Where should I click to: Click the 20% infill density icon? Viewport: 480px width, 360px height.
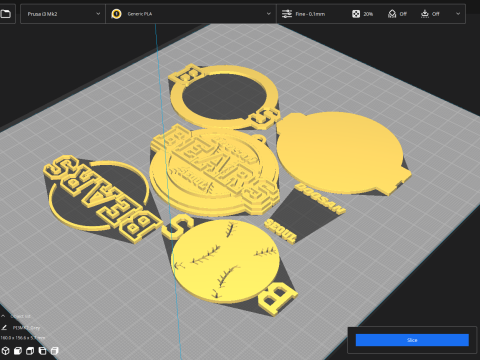tap(356, 14)
